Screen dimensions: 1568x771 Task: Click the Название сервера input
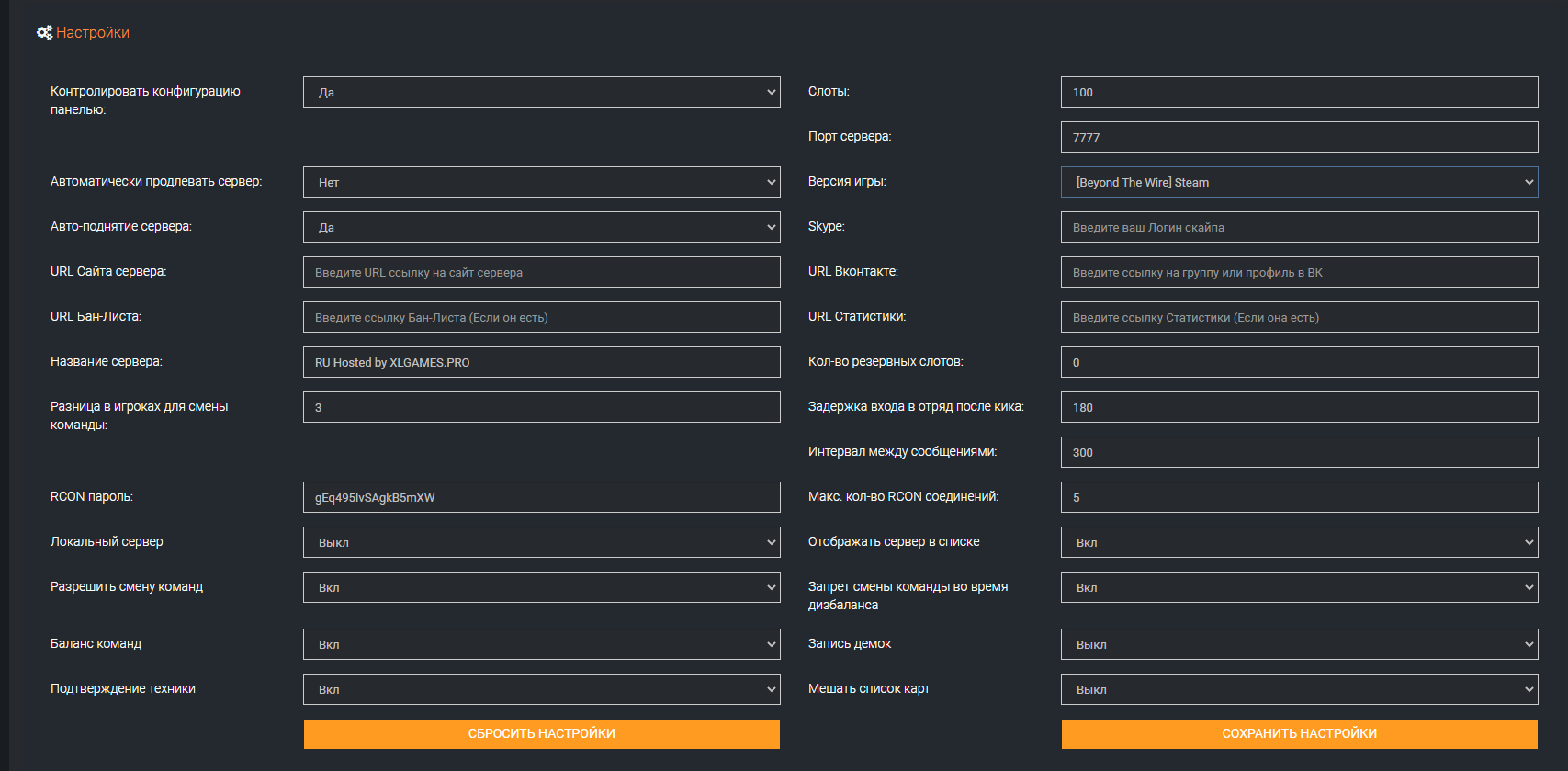[541, 362]
